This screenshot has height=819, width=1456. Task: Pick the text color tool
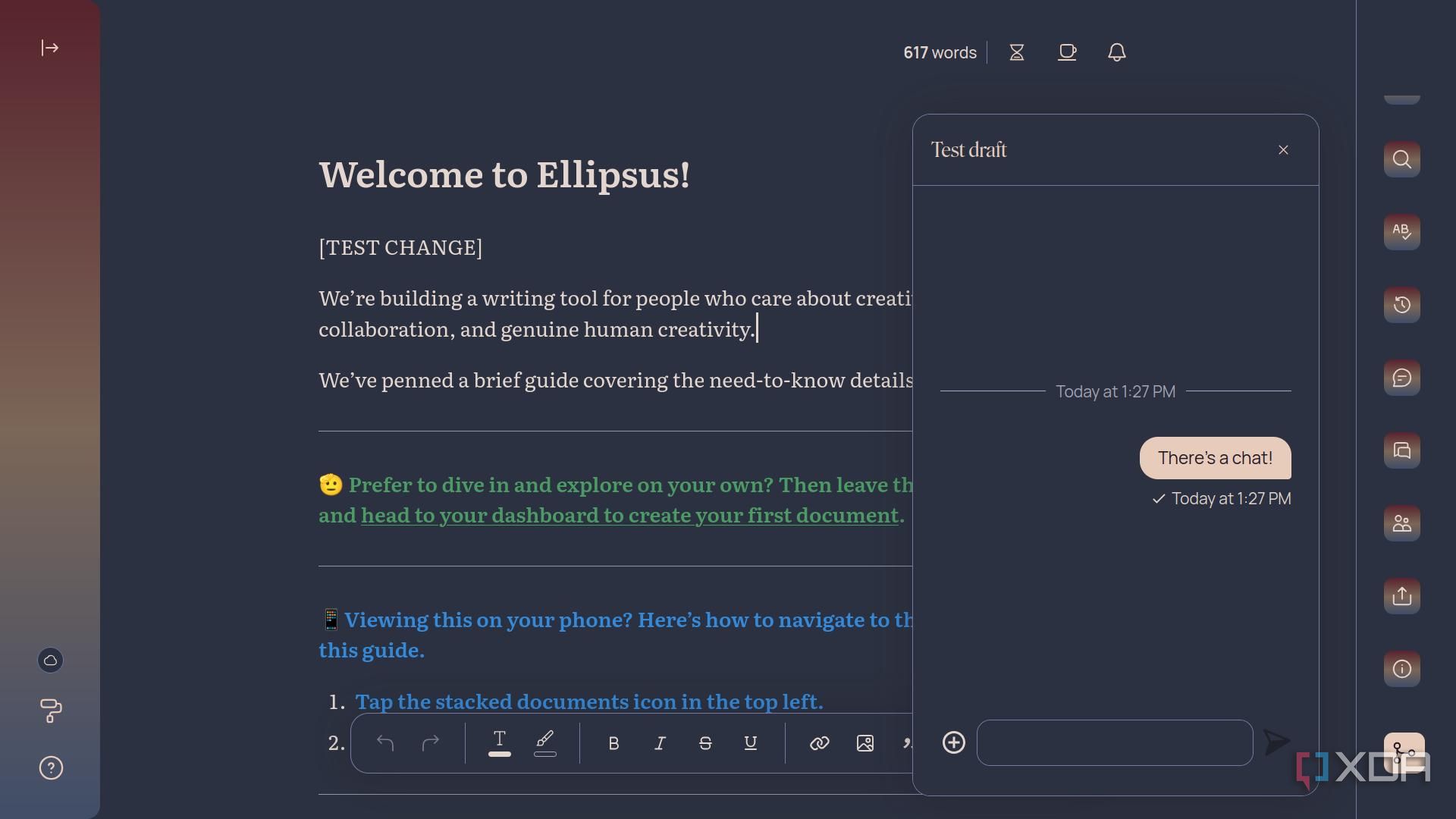(500, 743)
